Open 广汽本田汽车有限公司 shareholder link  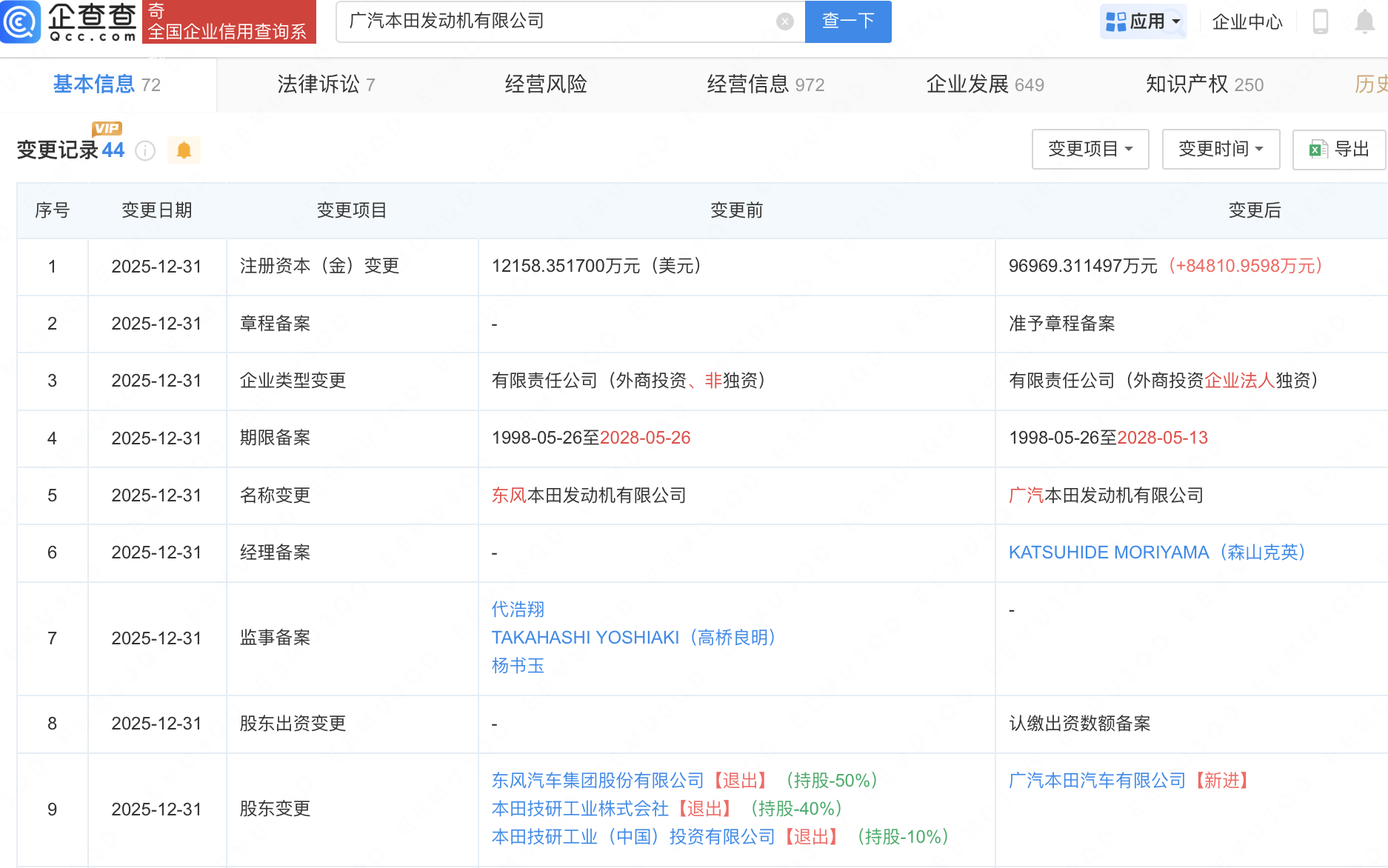1097,781
